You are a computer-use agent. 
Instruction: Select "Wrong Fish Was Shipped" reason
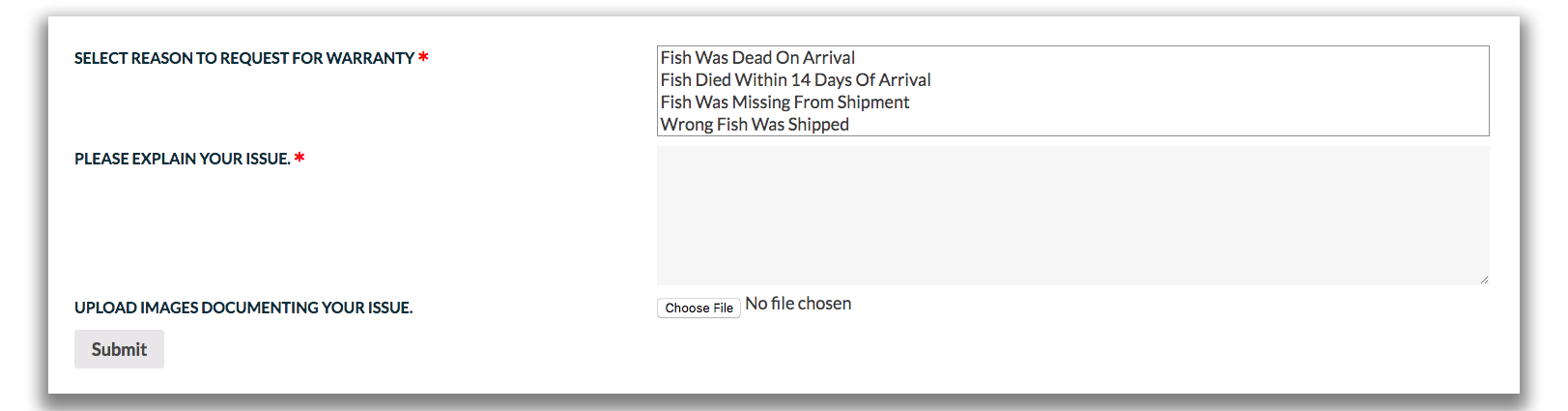pyautogui.click(x=755, y=125)
